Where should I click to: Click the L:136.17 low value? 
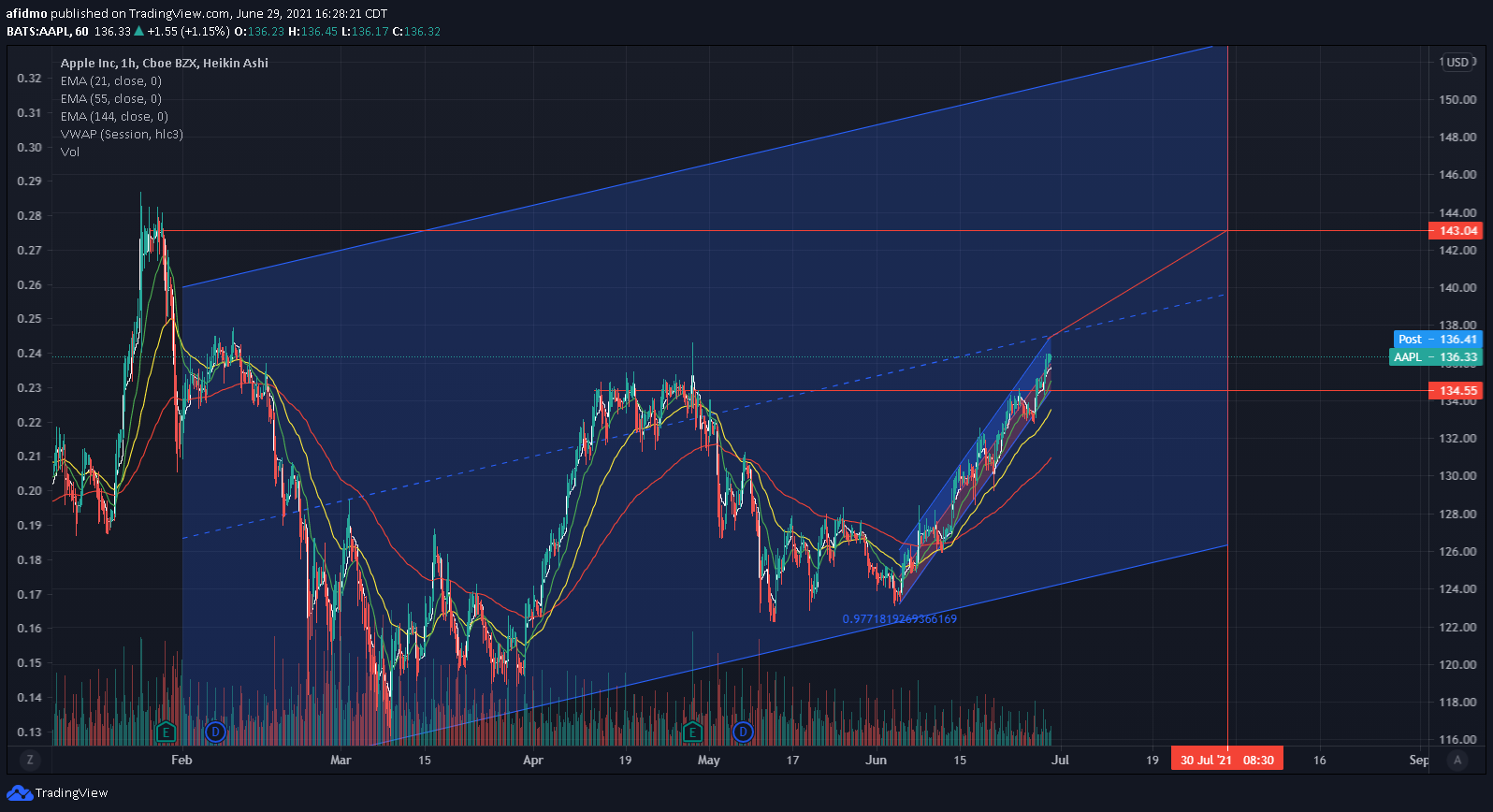pos(365,31)
